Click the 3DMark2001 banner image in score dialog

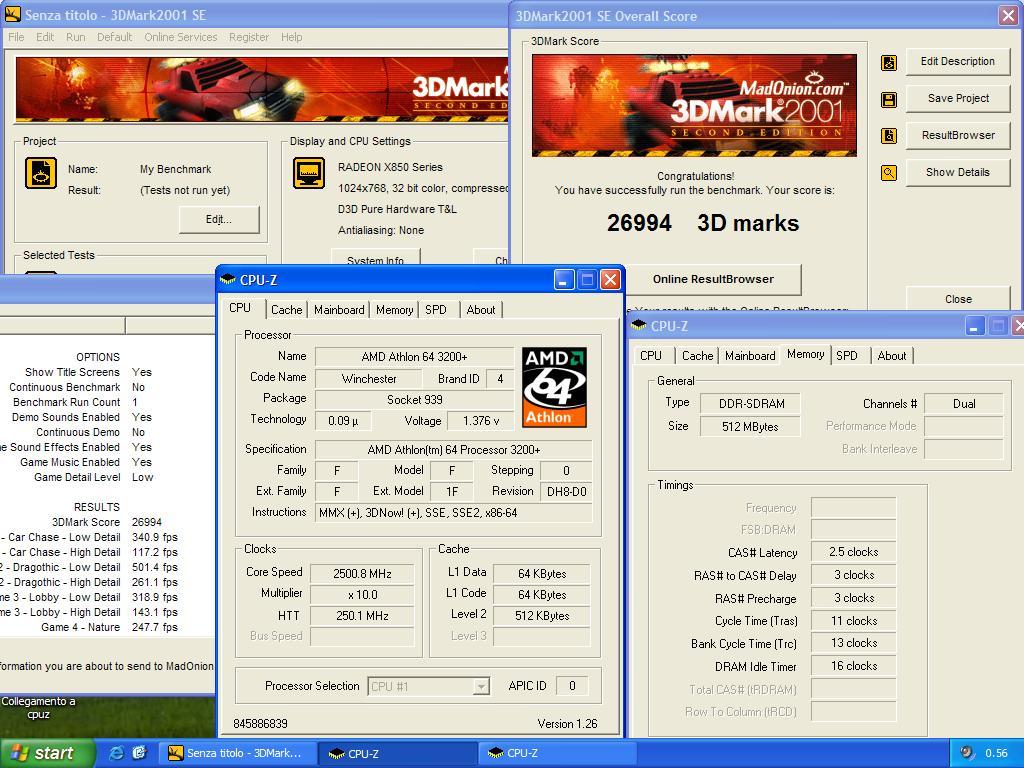694,105
